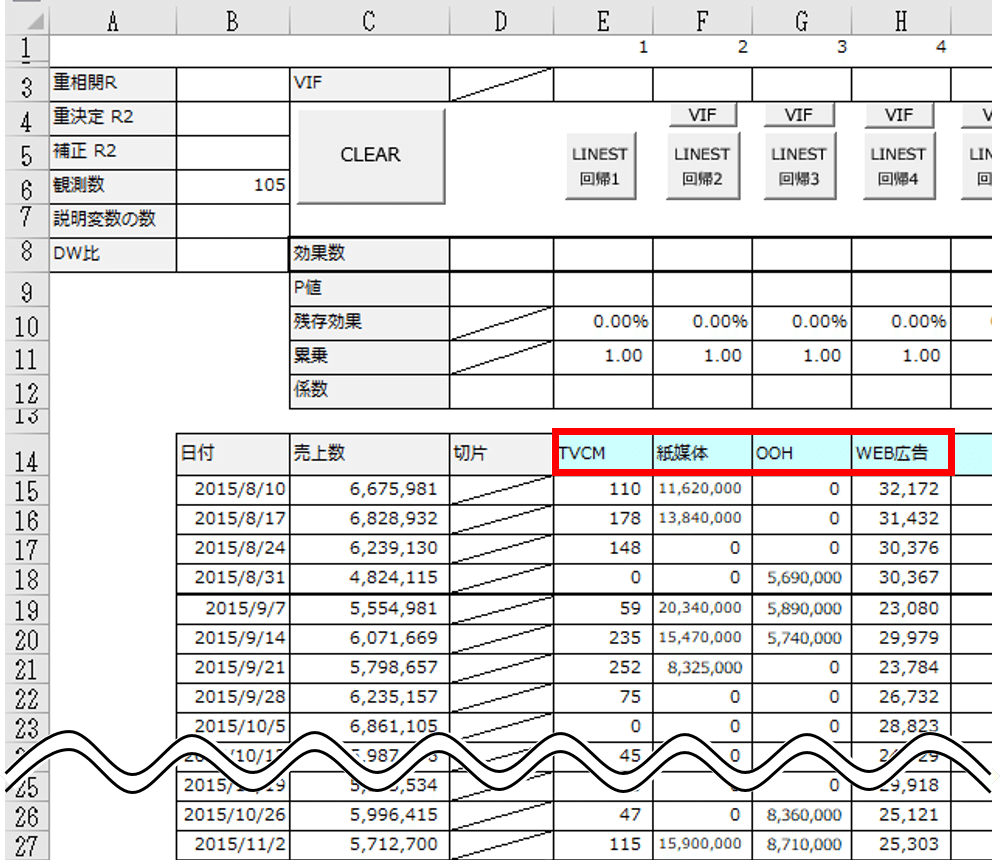
Task: Click the DW比 value cell
Action: point(233,255)
